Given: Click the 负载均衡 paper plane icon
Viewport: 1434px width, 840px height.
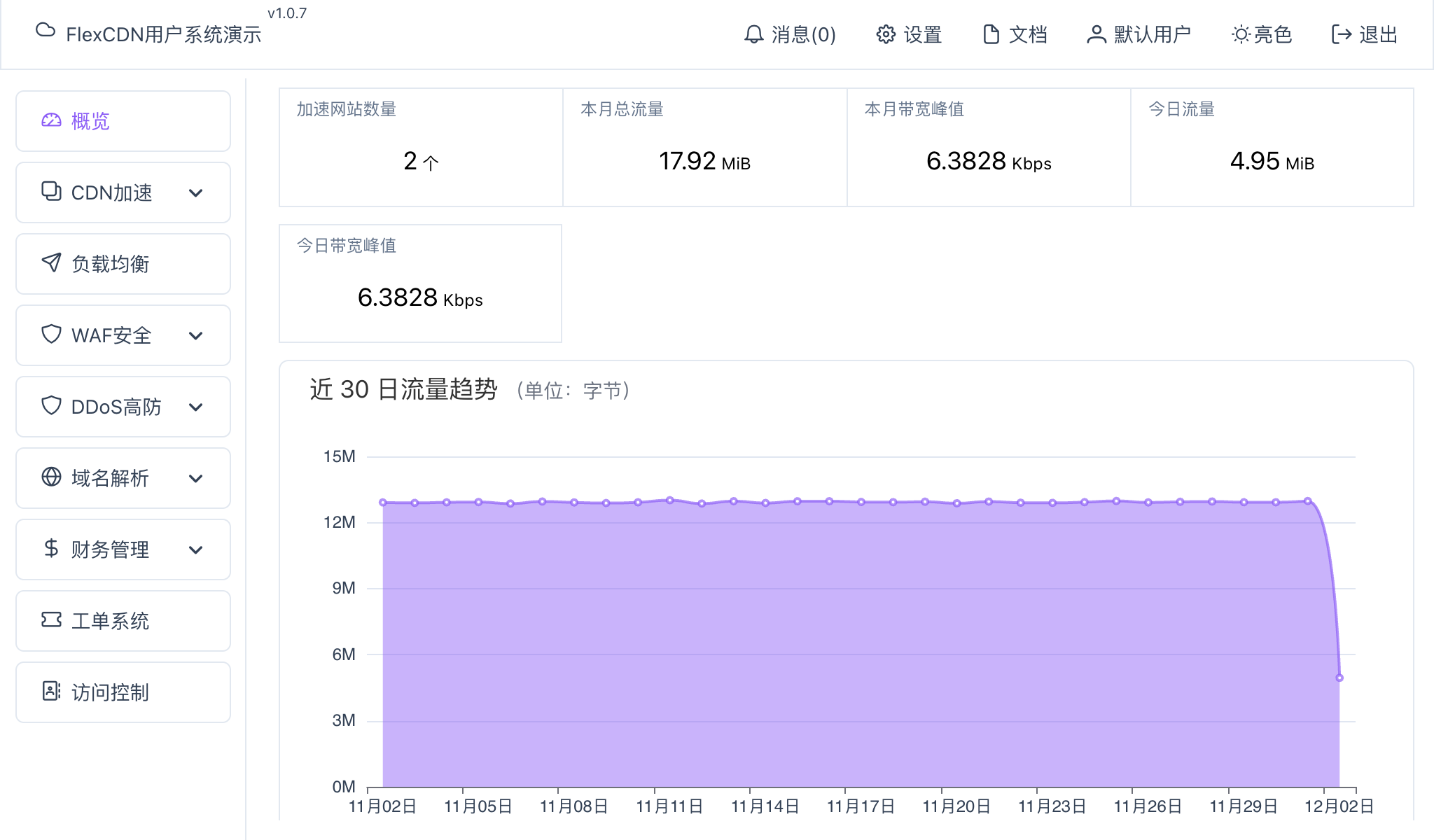Looking at the screenshot, I should point(50,264).
